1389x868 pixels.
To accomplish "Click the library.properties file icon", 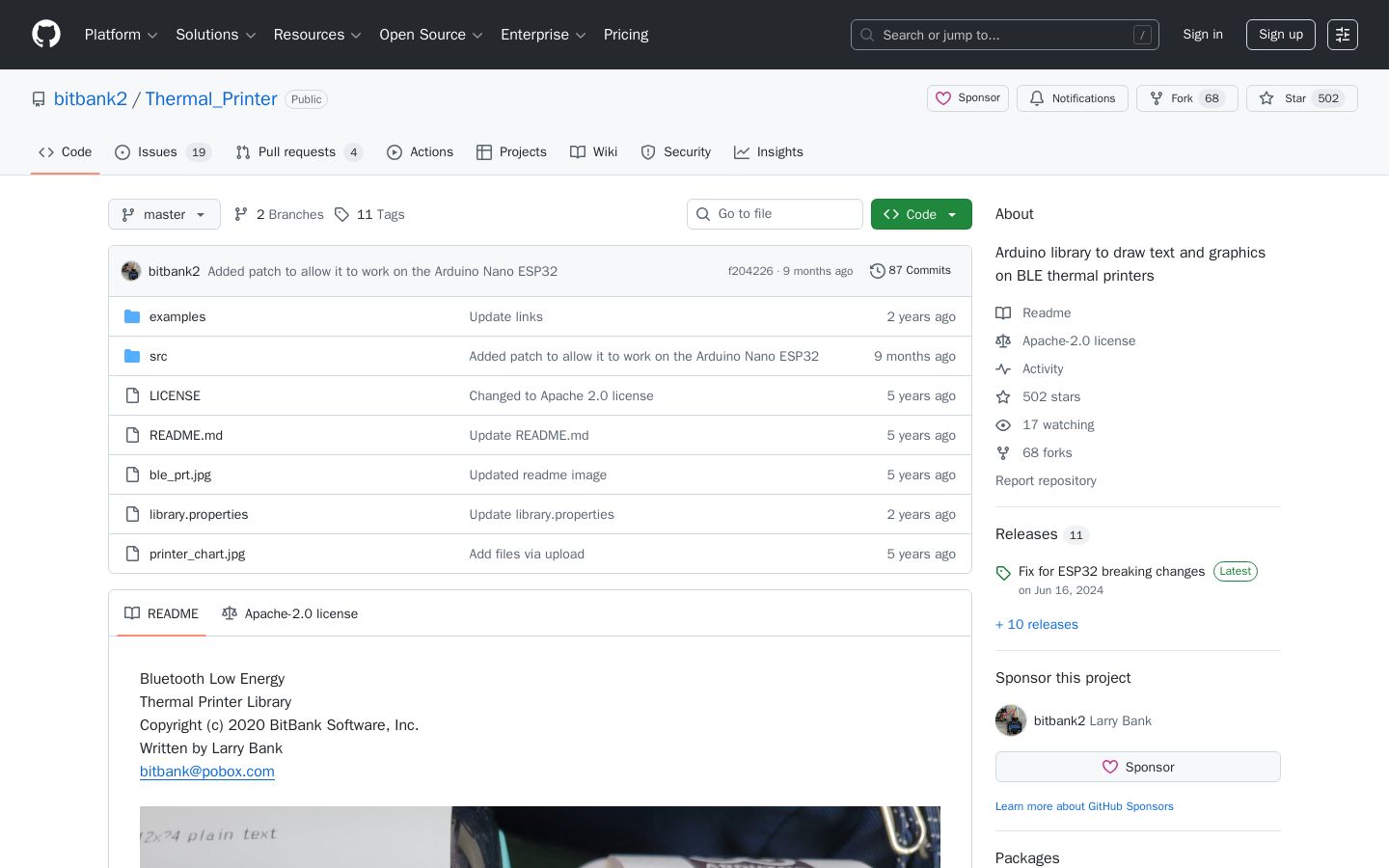I will 132,514.
